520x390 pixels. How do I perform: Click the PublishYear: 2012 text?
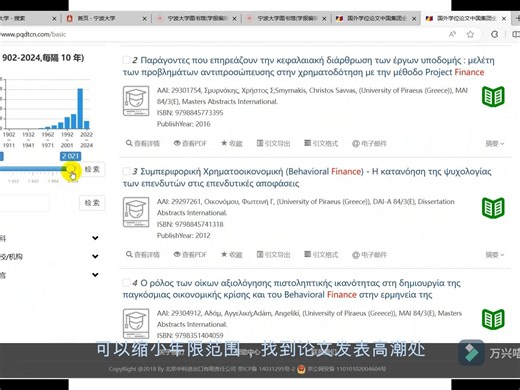click(x=184, y=235)
